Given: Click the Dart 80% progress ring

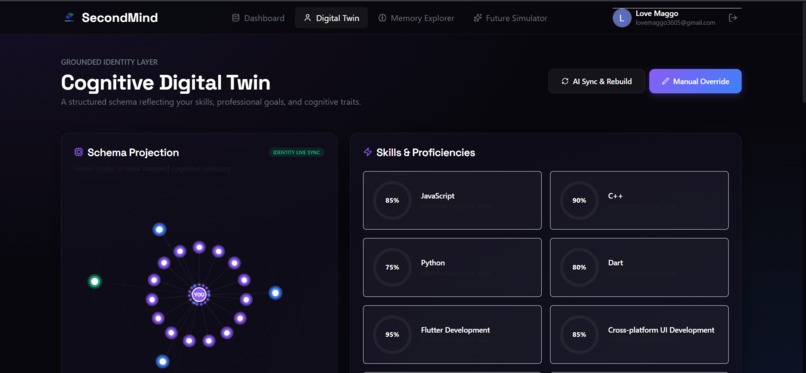Looking at the screenshot, I should coord(579,267).
